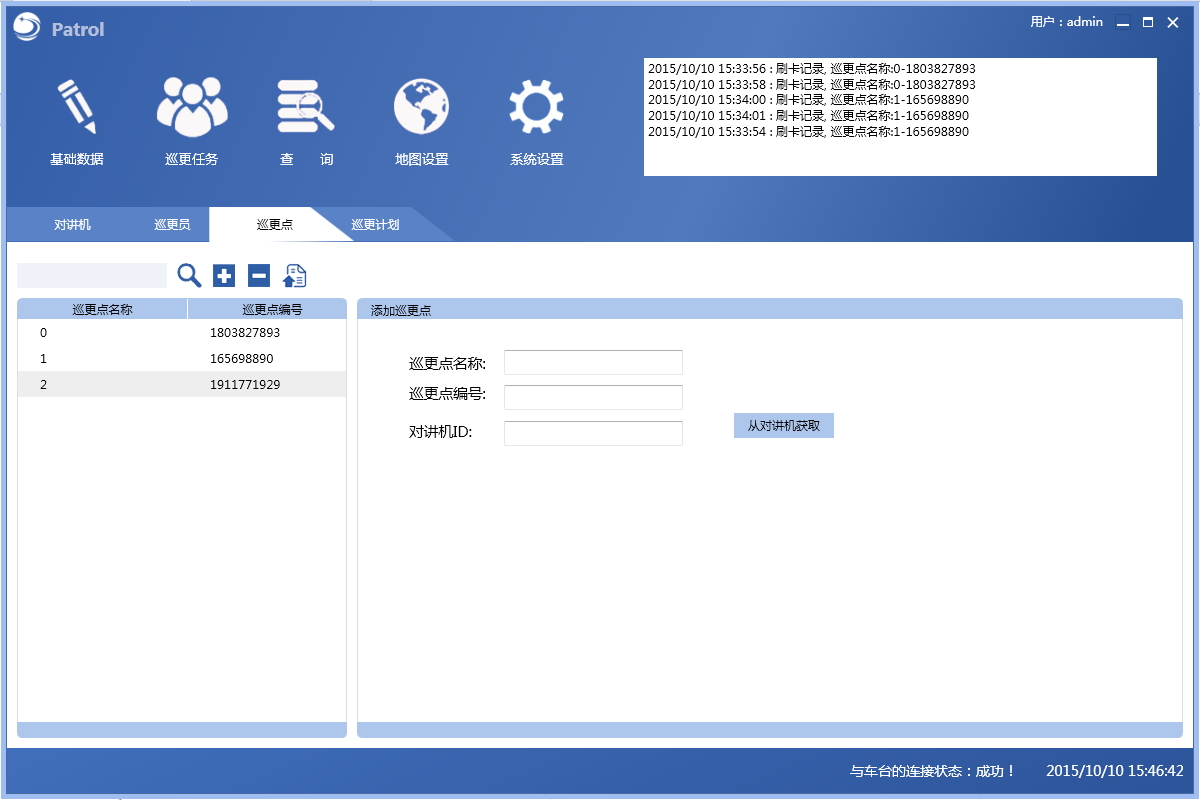Viewport: 1200px width, 800px height.
Task: Switch to the 对讲机 tab
Action: pos(72,225)
